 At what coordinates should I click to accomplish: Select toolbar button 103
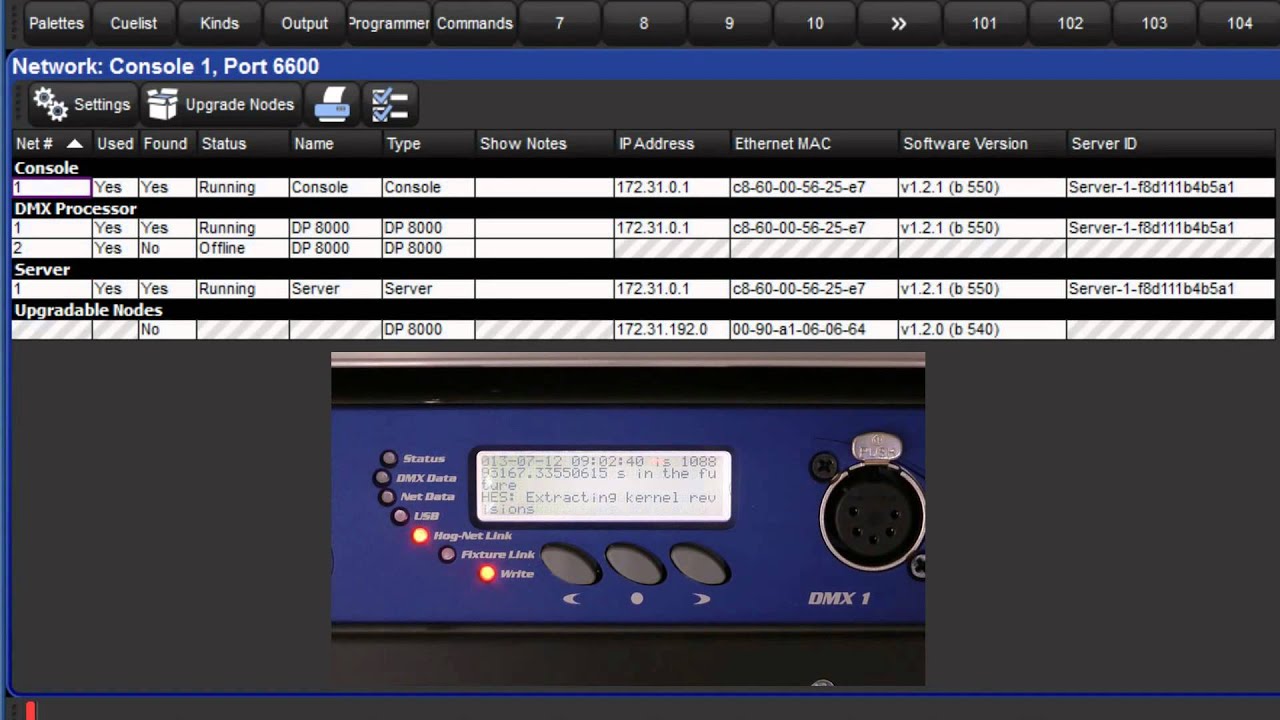click(x=1154, y=23)
